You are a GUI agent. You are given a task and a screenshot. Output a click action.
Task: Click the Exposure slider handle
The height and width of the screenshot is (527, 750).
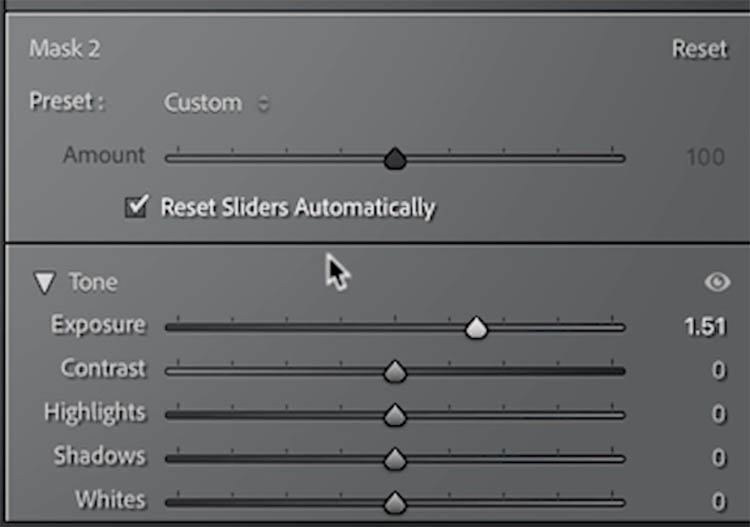point(476,328)
